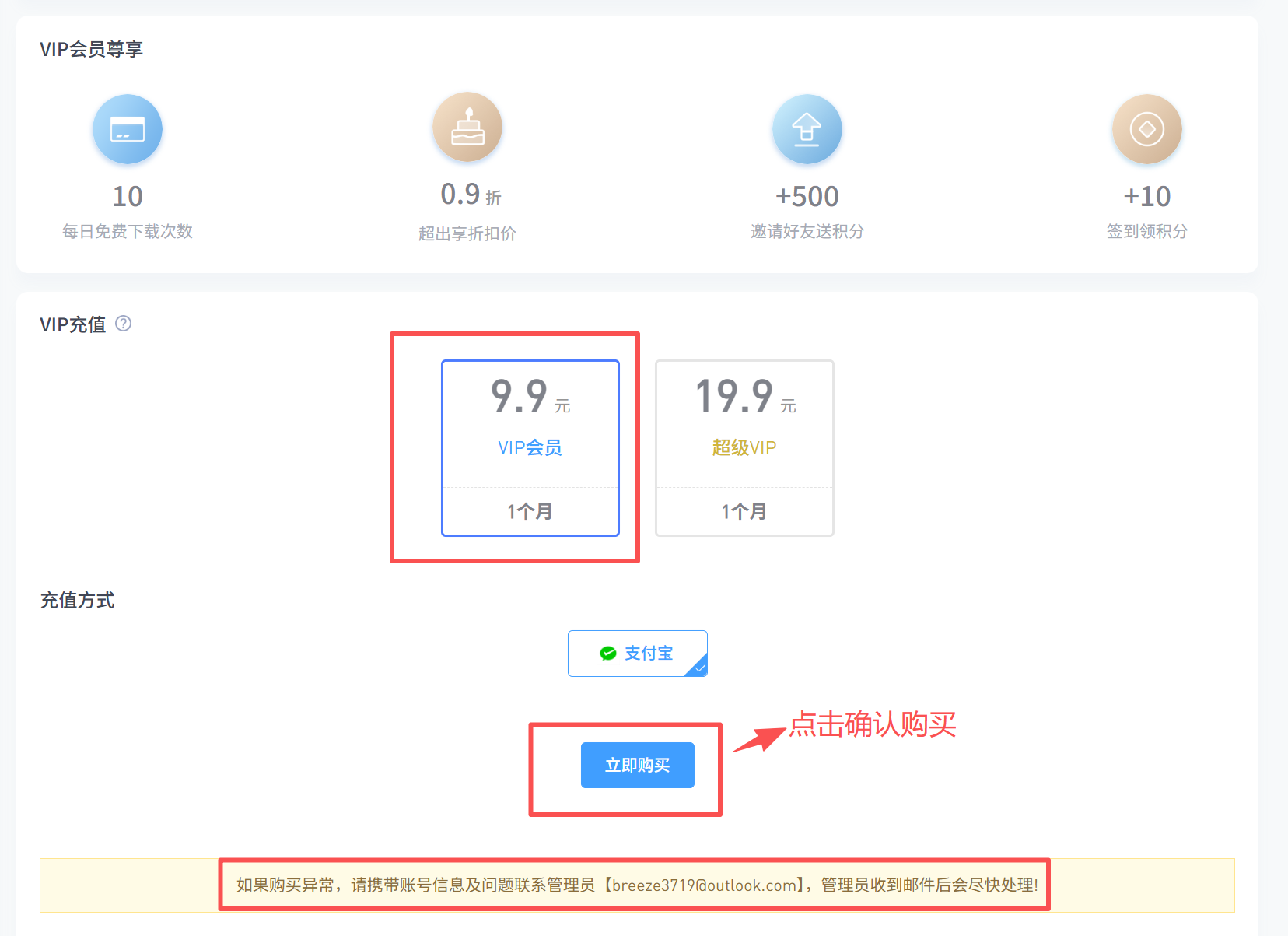The width and height of the screenshot is (1288, 936).
Task: Click the gold 超级VIP plan name
Action: coord(744,448)
